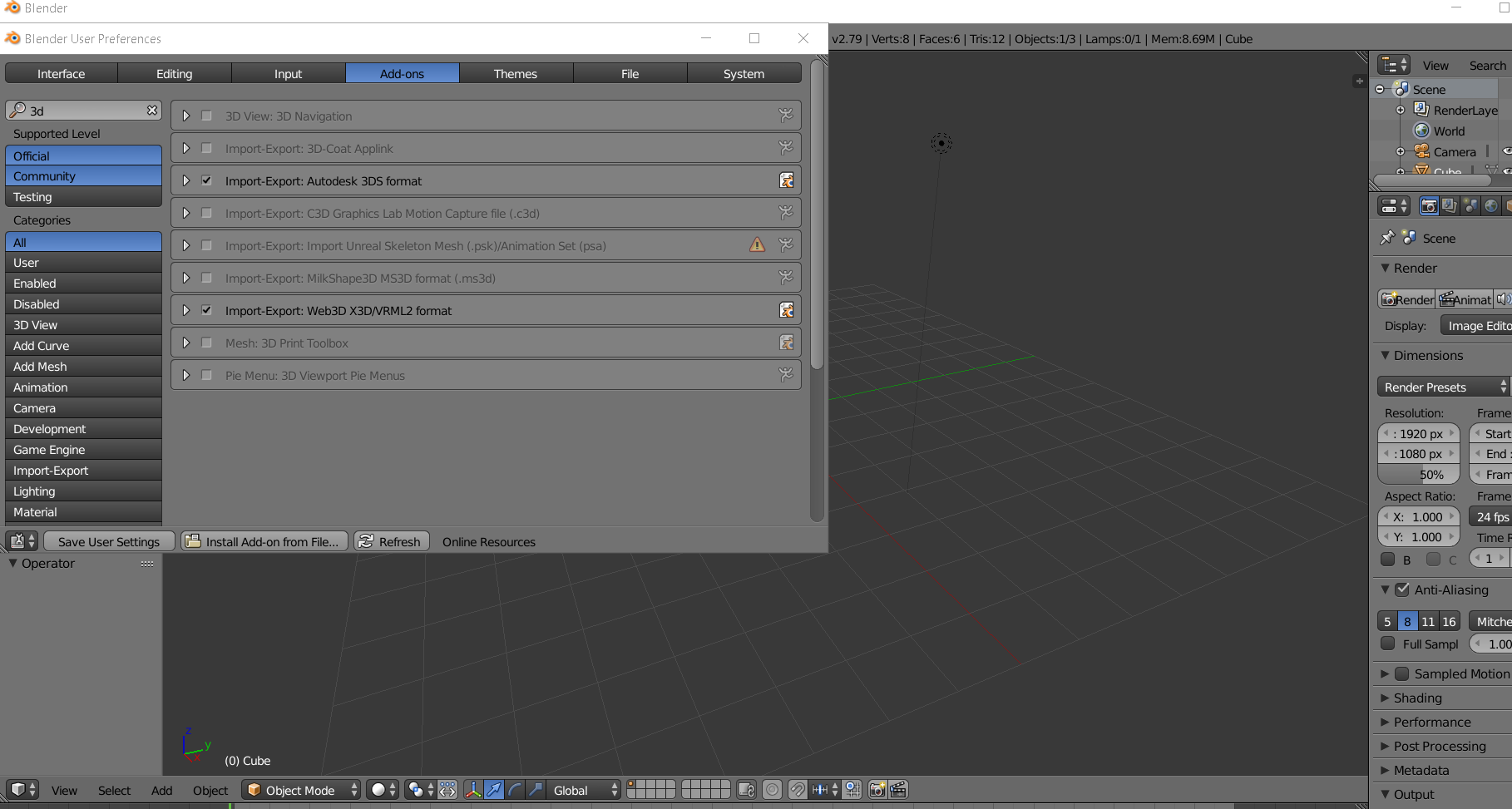Disable the Web3D X3D/VRML2 format add-on
This screenshot has height=809, width=1512.
coord(206,310)
